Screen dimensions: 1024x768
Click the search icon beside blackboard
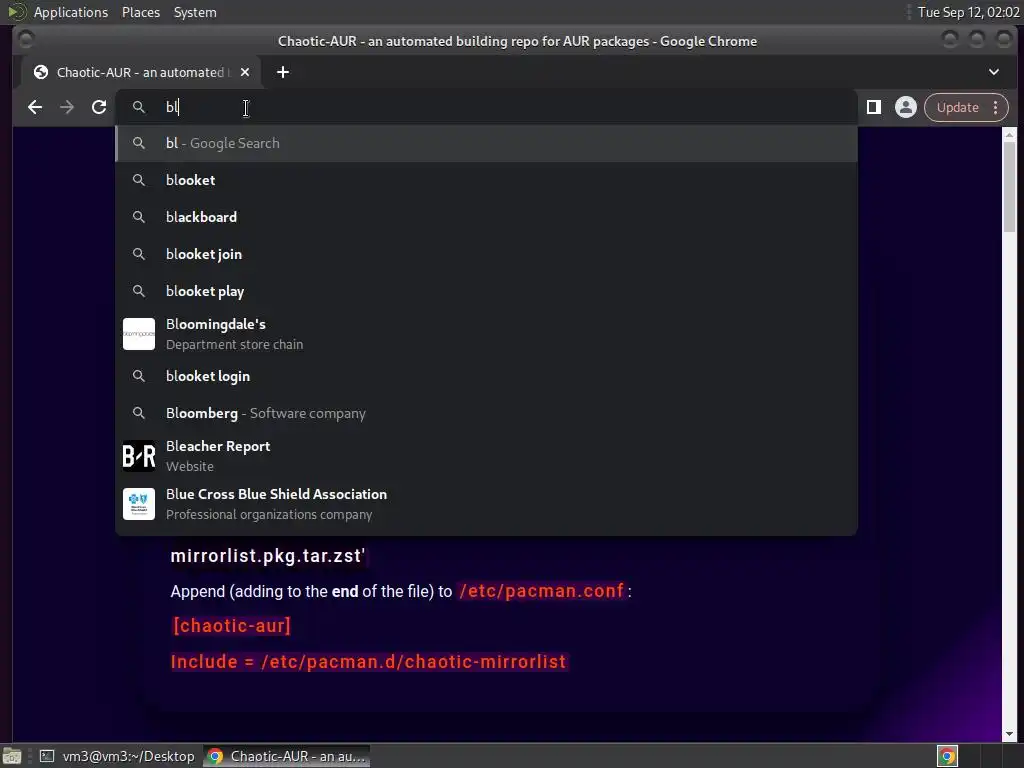pyautogui.click(x=138, y=217)
